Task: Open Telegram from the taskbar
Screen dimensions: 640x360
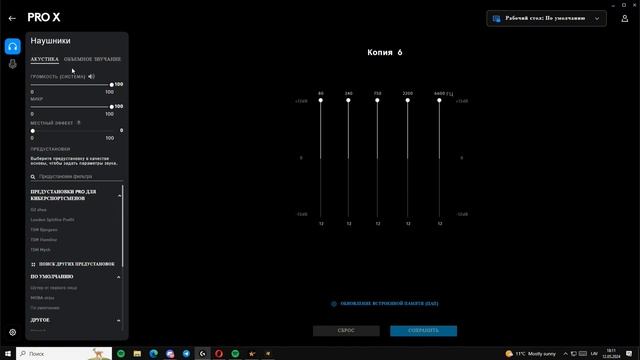Action: click(186, 353)
